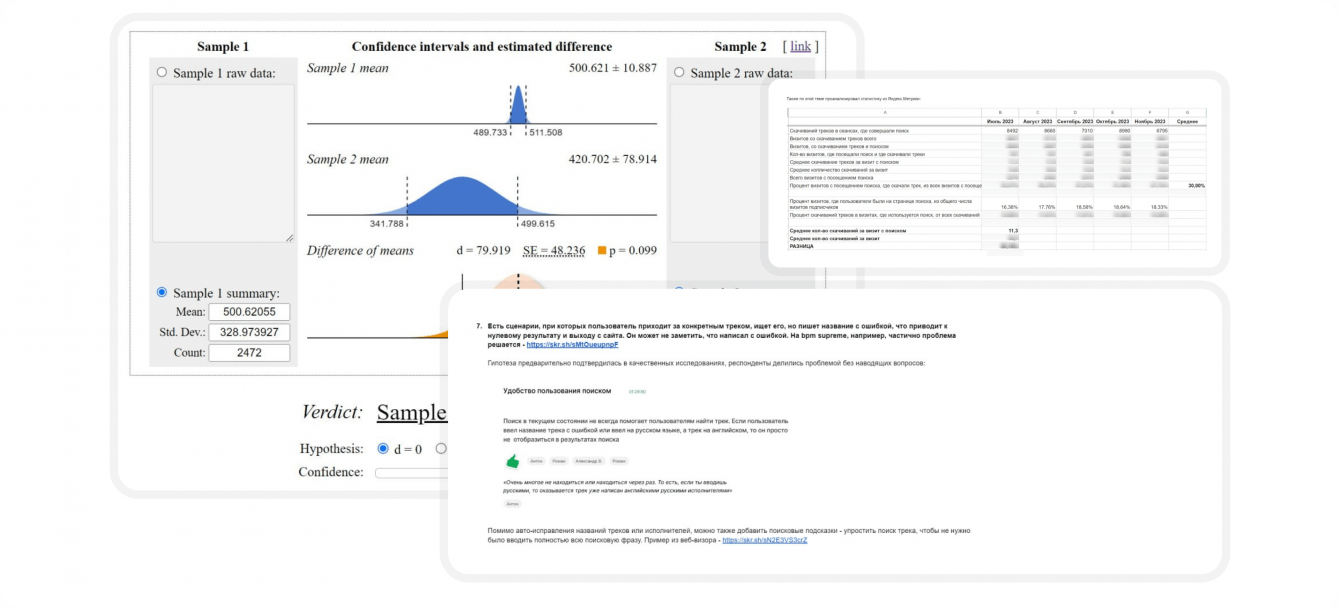The image size is (1340, 609).
Task: Click the 11,3 cell in spreadsheet
Action: 1000,231
